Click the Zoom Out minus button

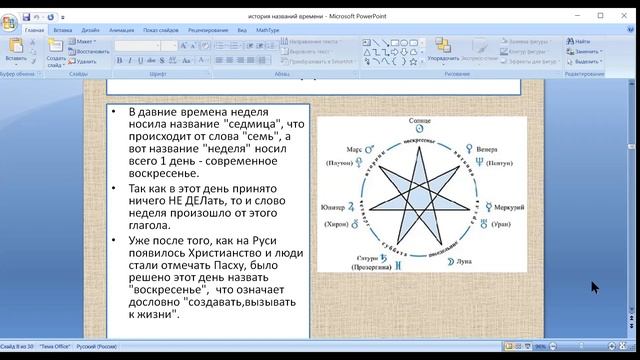click(553, 346)
